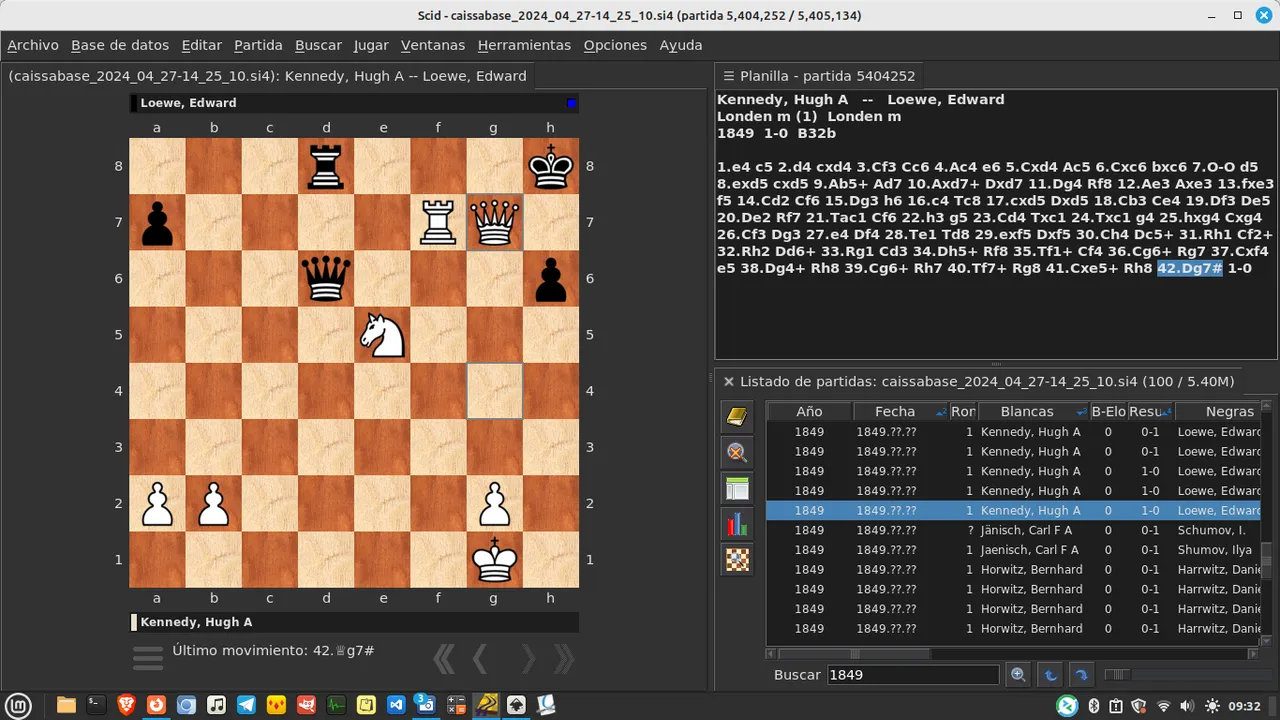The image size is (1280, 720).
Task: Open Brave browser from the taskbar
Action: [x=126, y=705]
